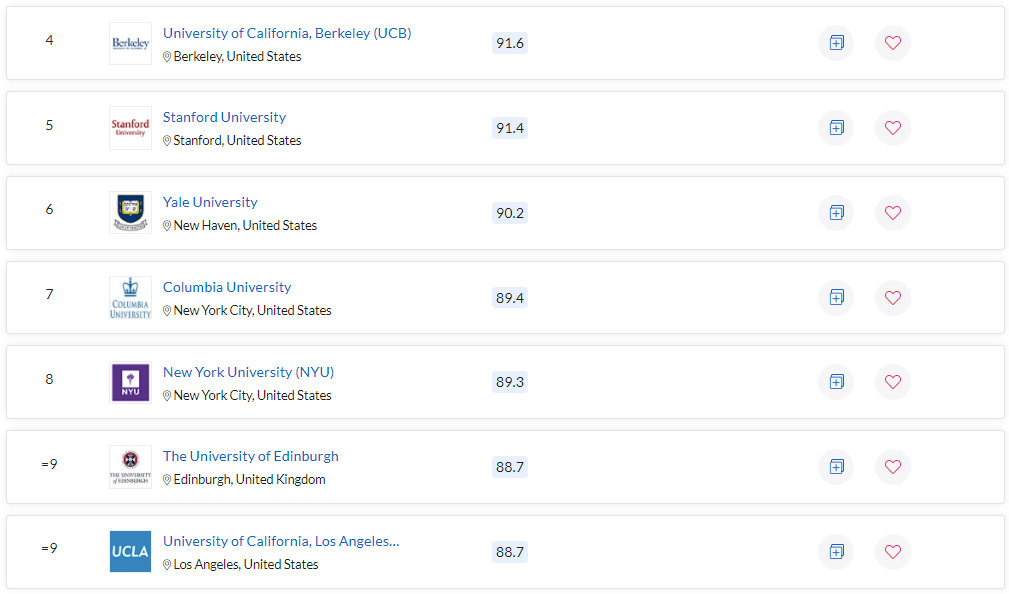Add Stanford University to compare list

pos(836,128)
